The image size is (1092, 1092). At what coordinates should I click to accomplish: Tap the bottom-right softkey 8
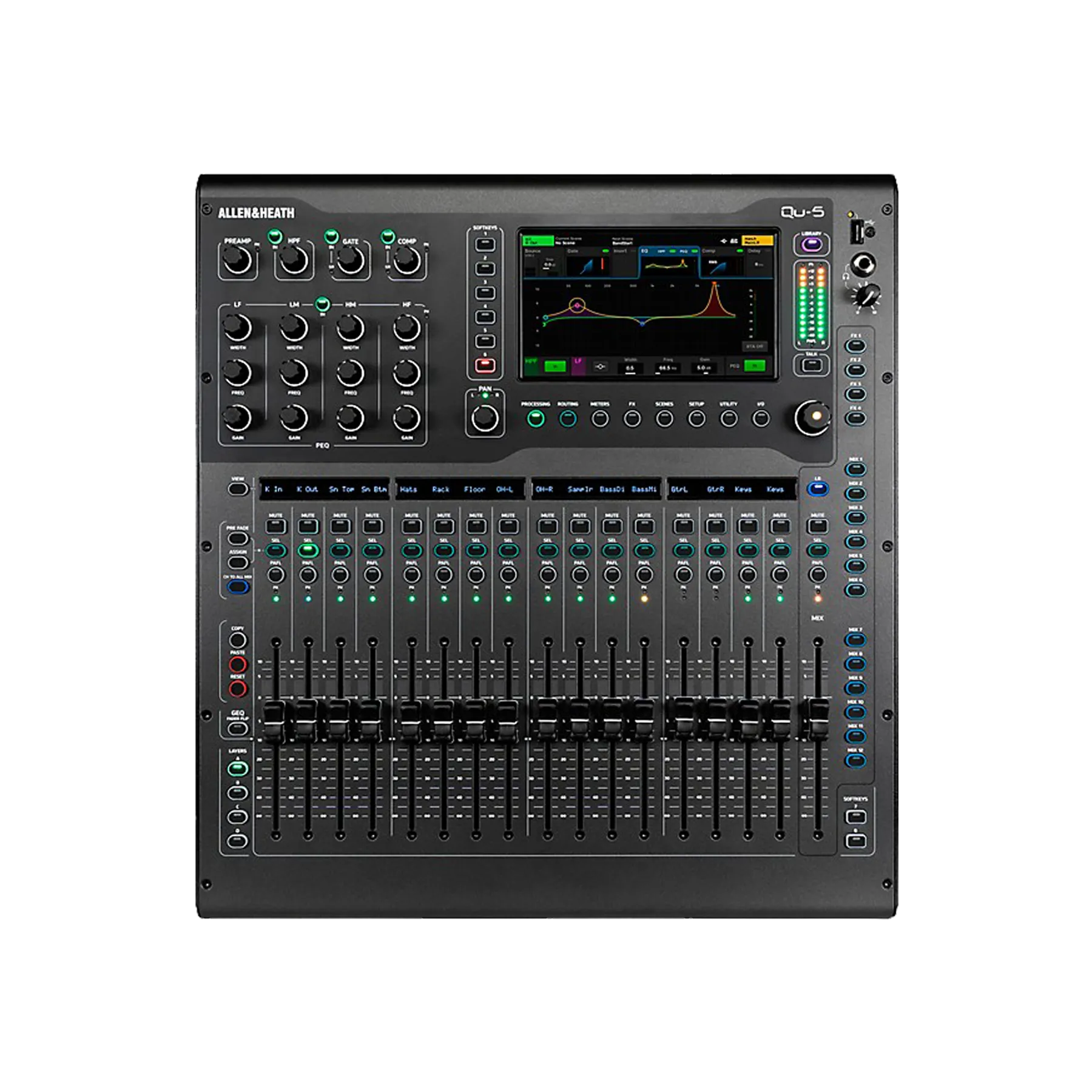tap(855, 841)
